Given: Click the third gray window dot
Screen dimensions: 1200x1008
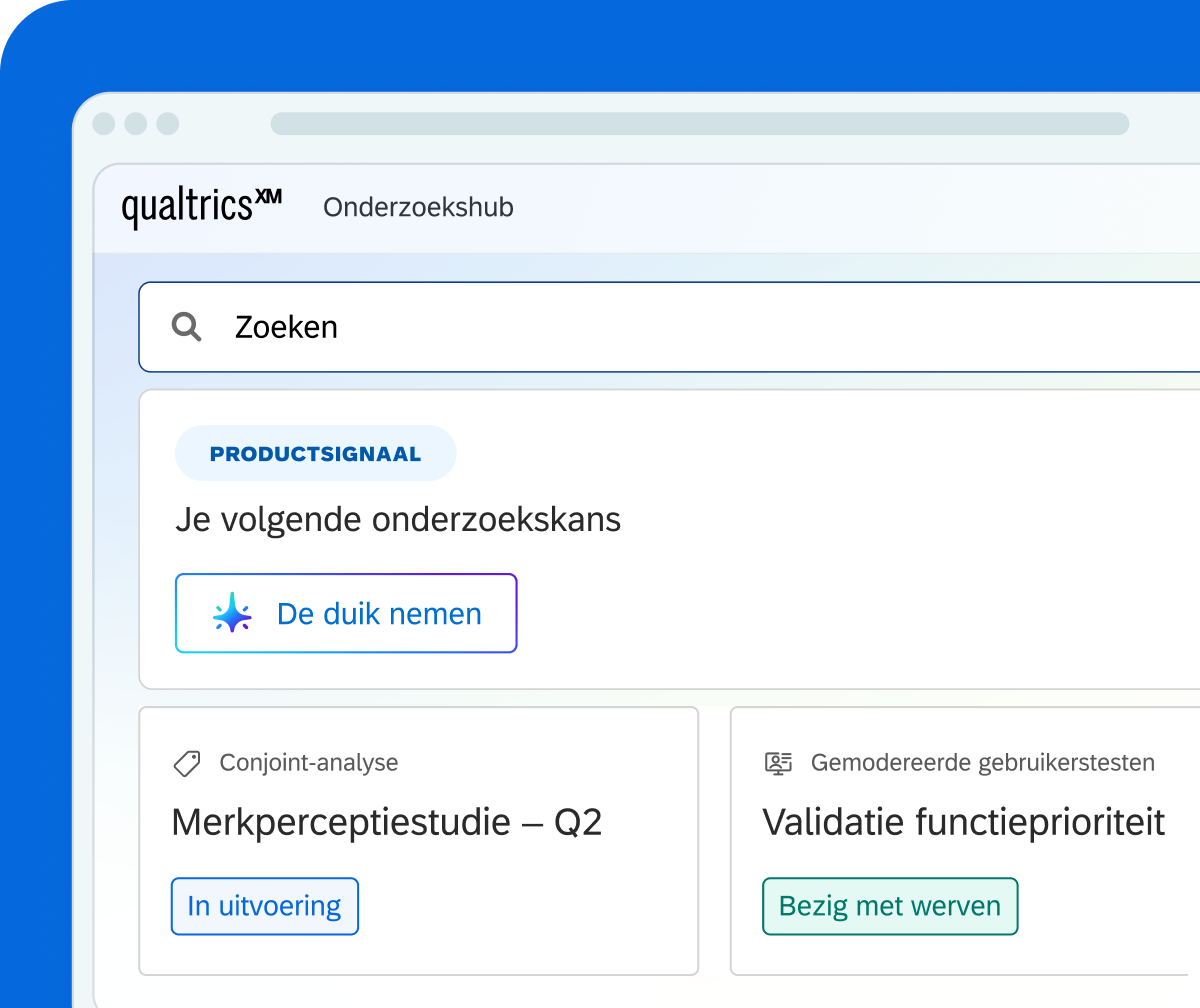Looking at the screenshot, I should (168, 124).
